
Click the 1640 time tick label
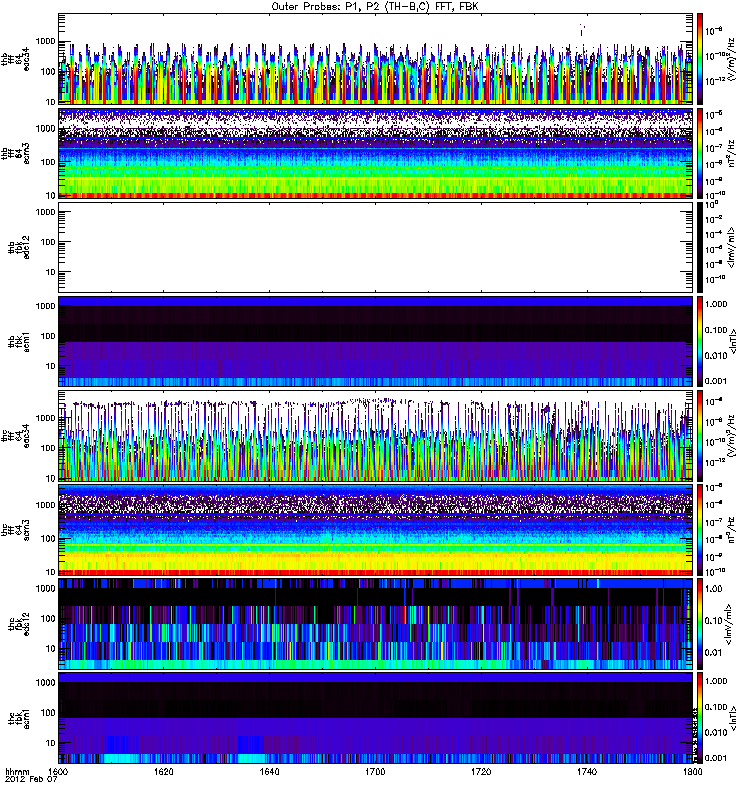click(x=269, y=771)
